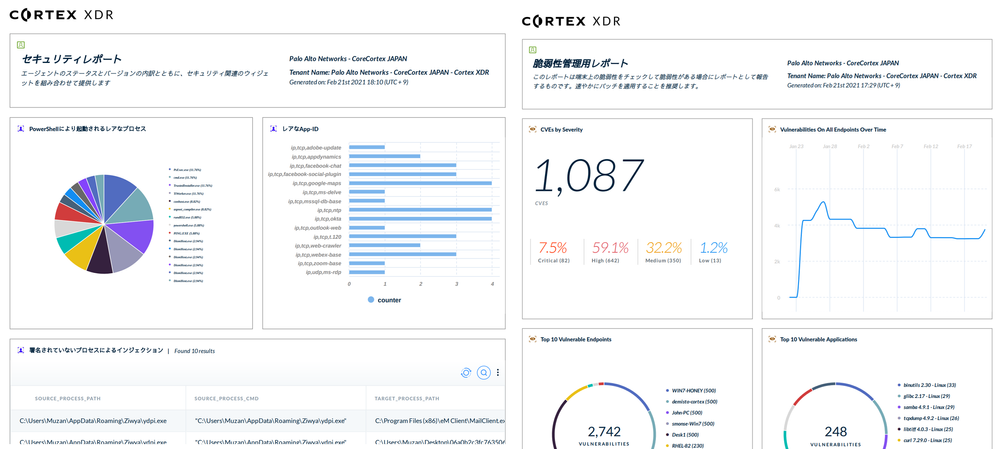Click the TARGET_PROCESS_PATH column header
Viewport: 999px width, 449px height.
(407, 399)
